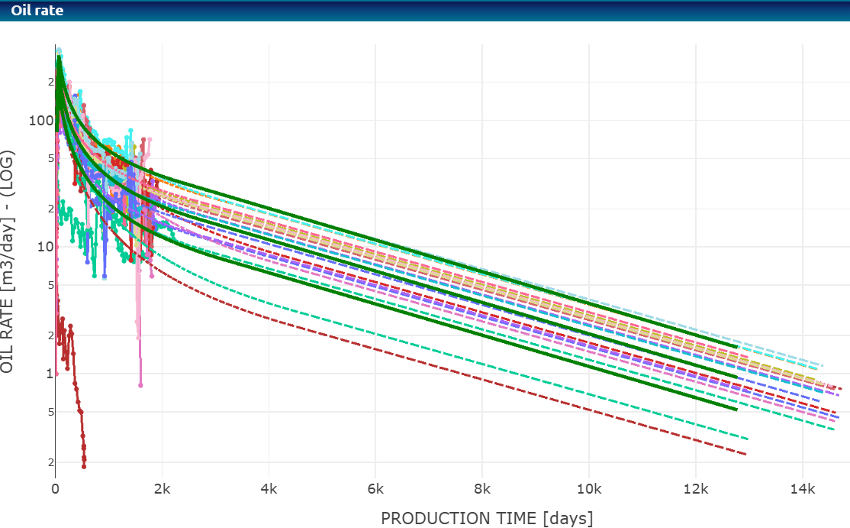The image size is (850, 528).
Task: Click the Oil rate panel title
Action: pos(37,11)
